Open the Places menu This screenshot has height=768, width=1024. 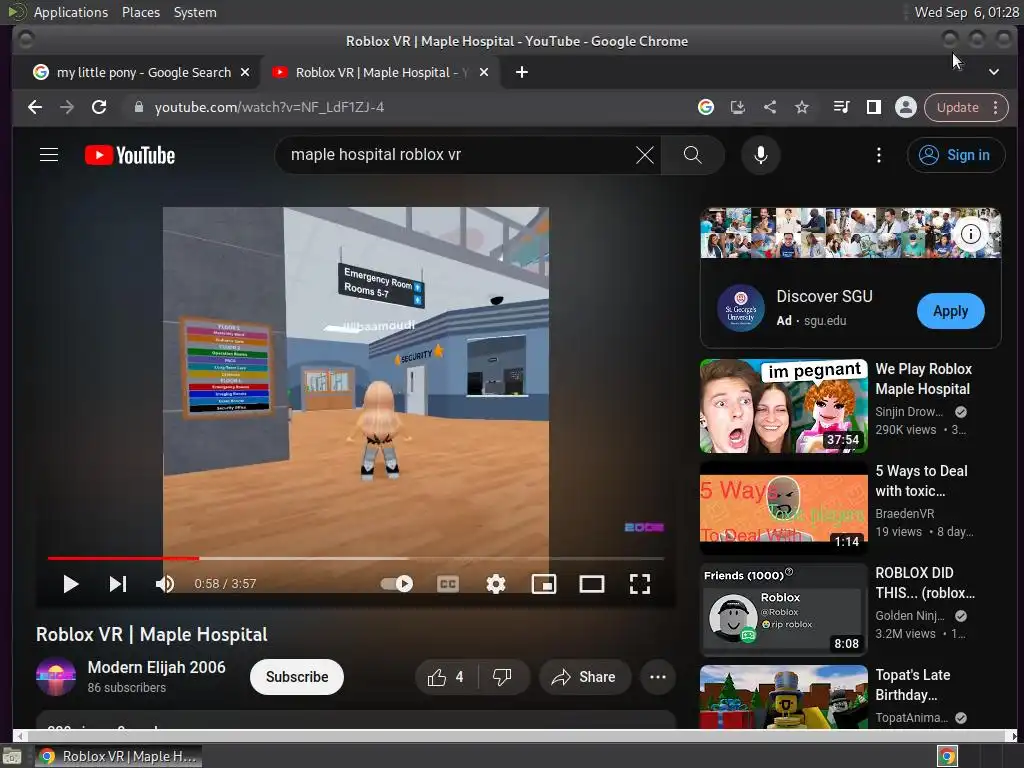tap(141, 12)
